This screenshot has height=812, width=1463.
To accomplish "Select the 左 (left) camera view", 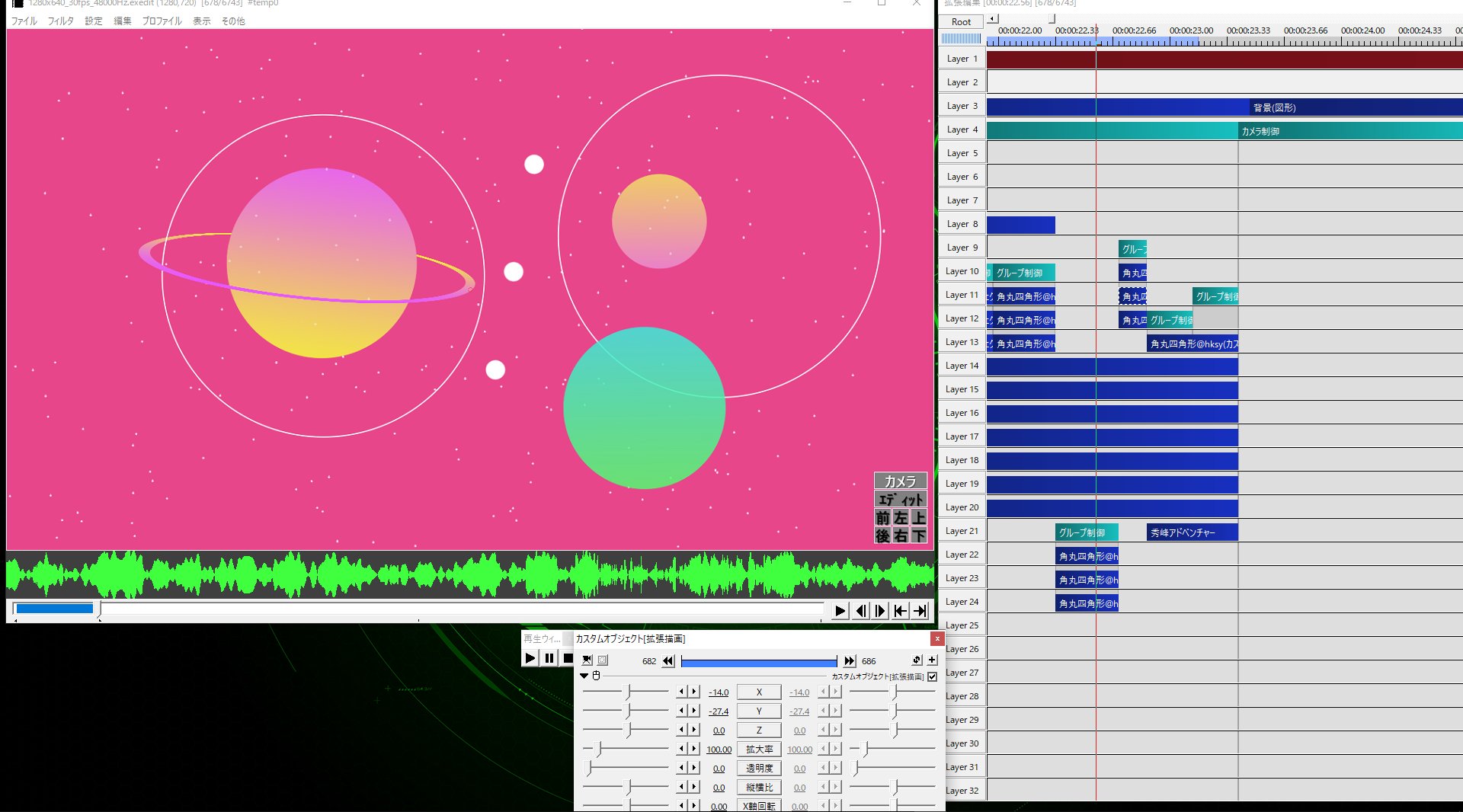I will (x=901, y=518).
